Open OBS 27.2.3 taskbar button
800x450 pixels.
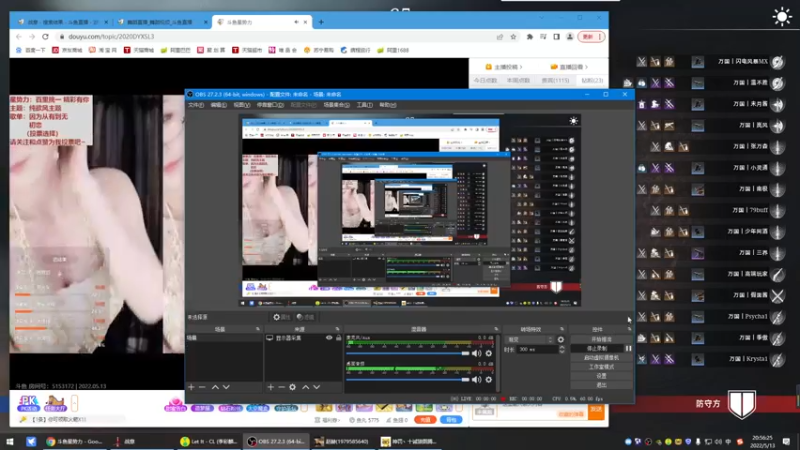point(276,441)
